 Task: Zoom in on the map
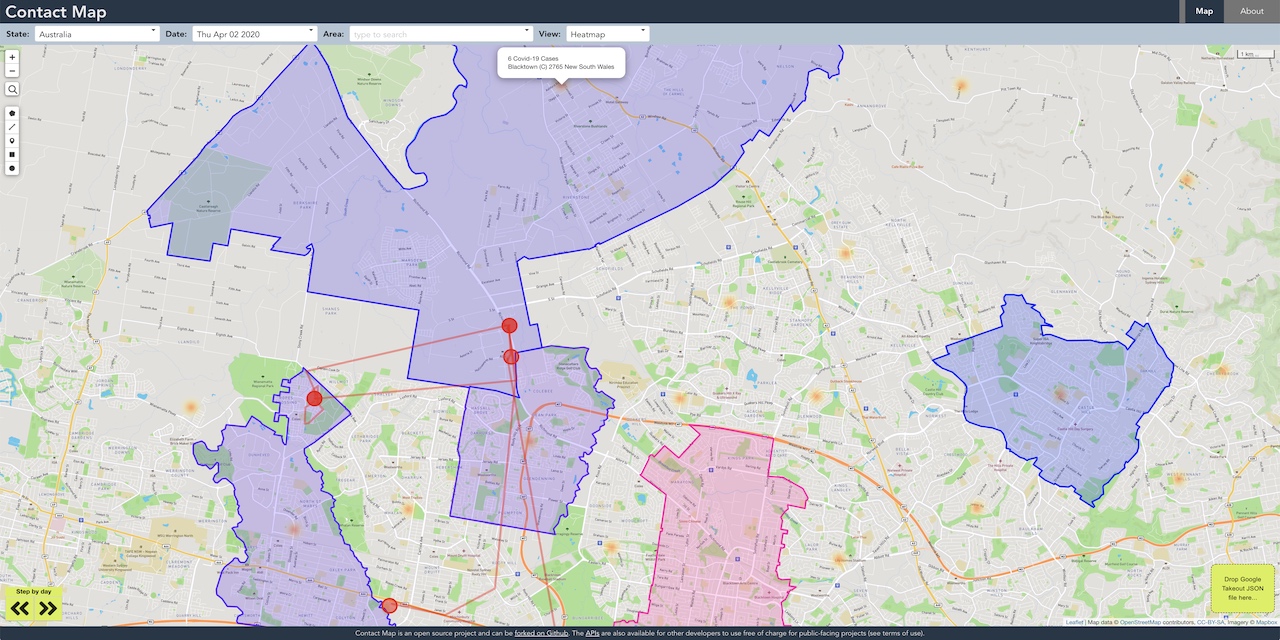click(x=12, y=57)
